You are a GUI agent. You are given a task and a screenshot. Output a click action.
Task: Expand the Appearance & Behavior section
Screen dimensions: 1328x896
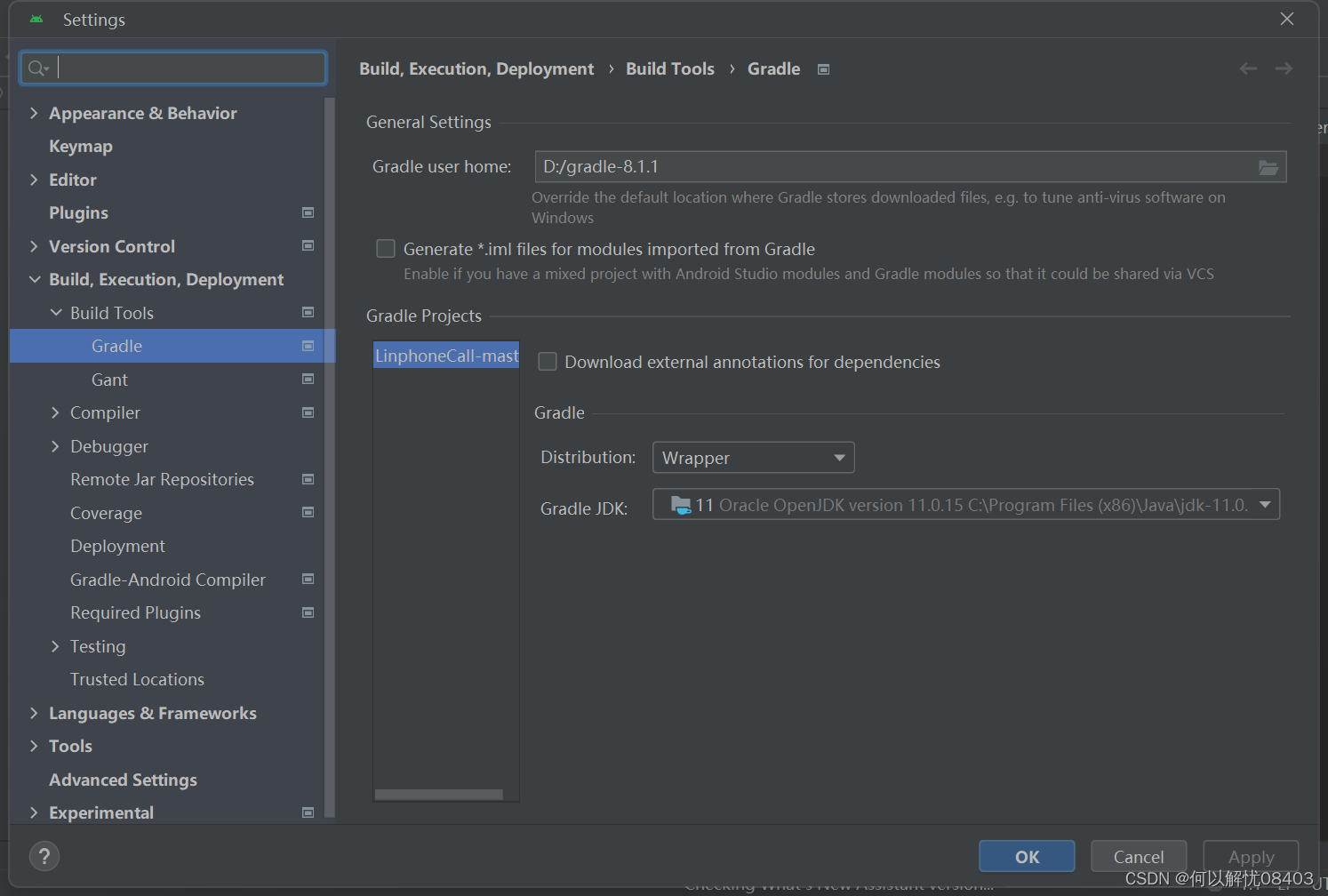34,113
